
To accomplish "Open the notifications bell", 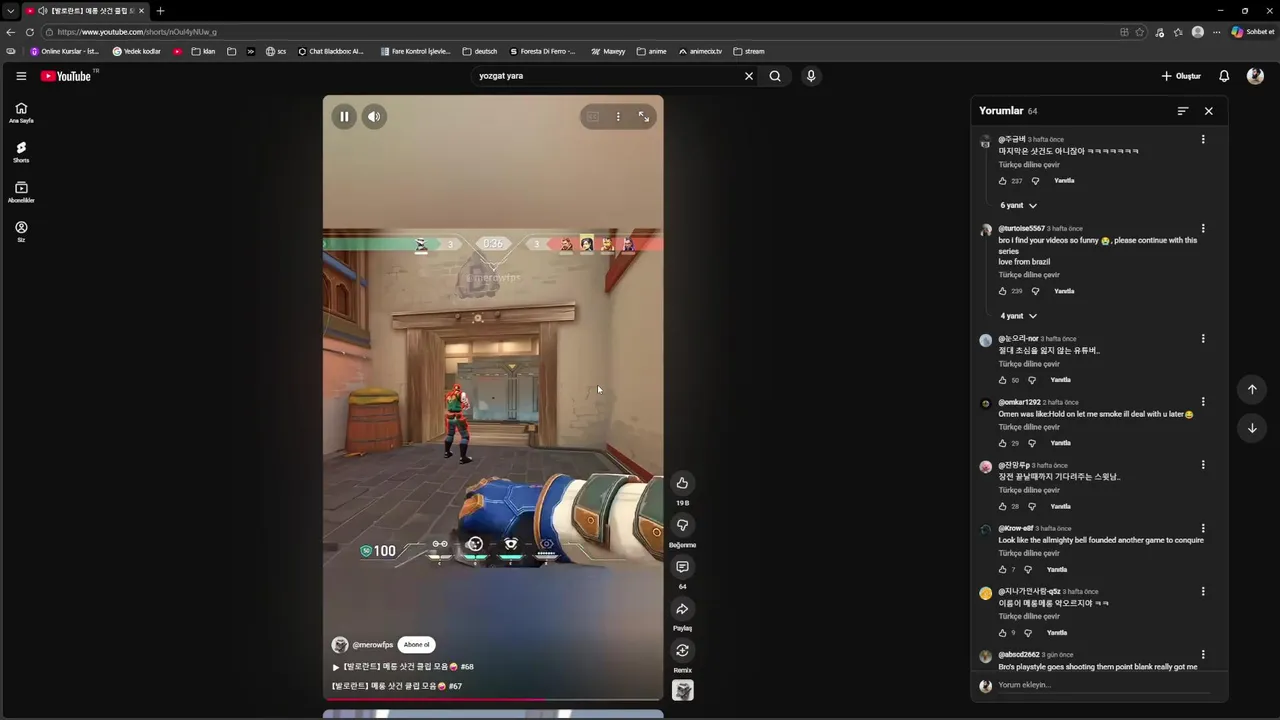I will pos(1224,76).
